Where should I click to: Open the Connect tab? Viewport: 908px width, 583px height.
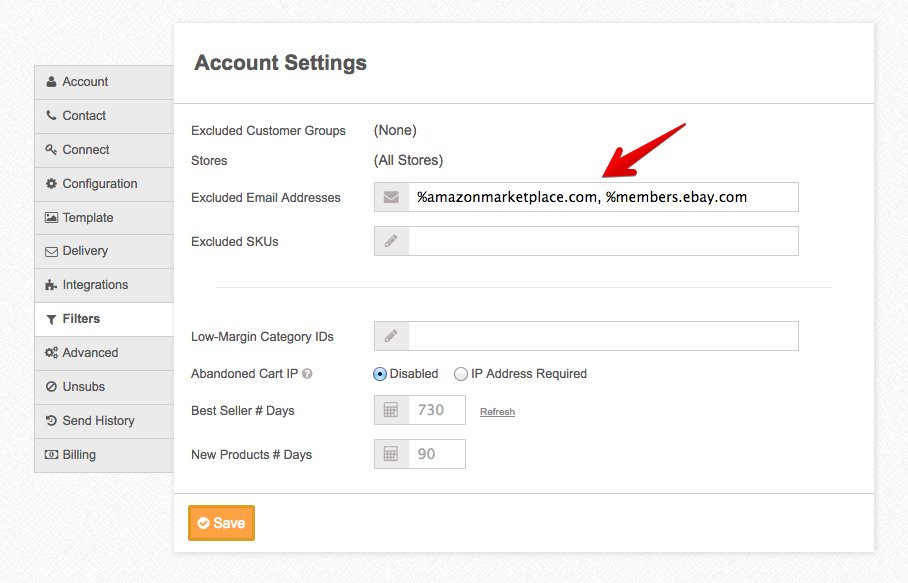(x=86, y=150)
